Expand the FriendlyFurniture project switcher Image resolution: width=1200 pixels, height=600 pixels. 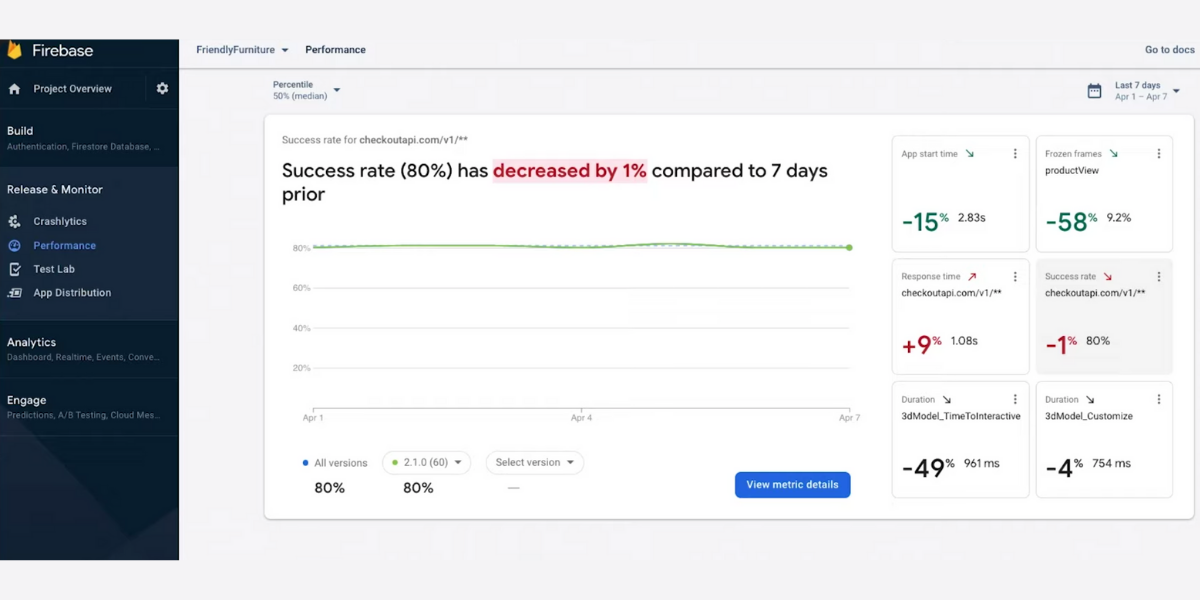click(x=240, y=49)
